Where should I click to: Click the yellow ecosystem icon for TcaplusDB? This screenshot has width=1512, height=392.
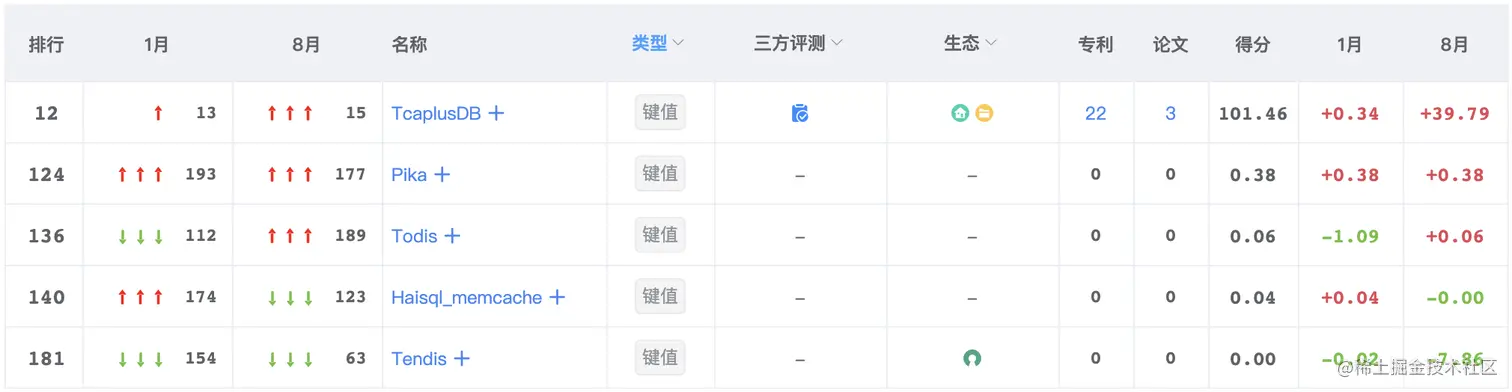pos(984,113)
